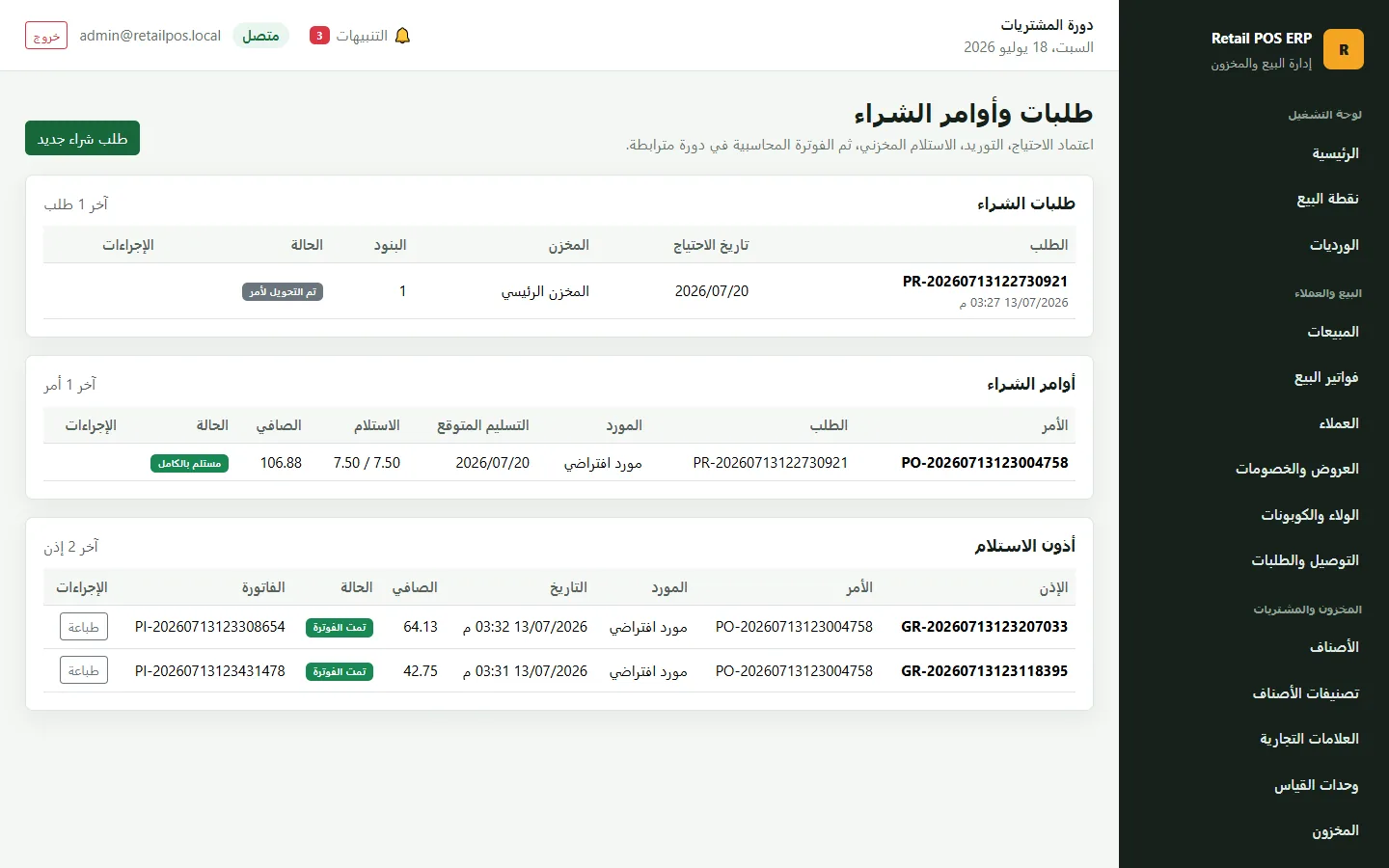
Task: Click the notifications bell icon
Action: pos(403,36)
